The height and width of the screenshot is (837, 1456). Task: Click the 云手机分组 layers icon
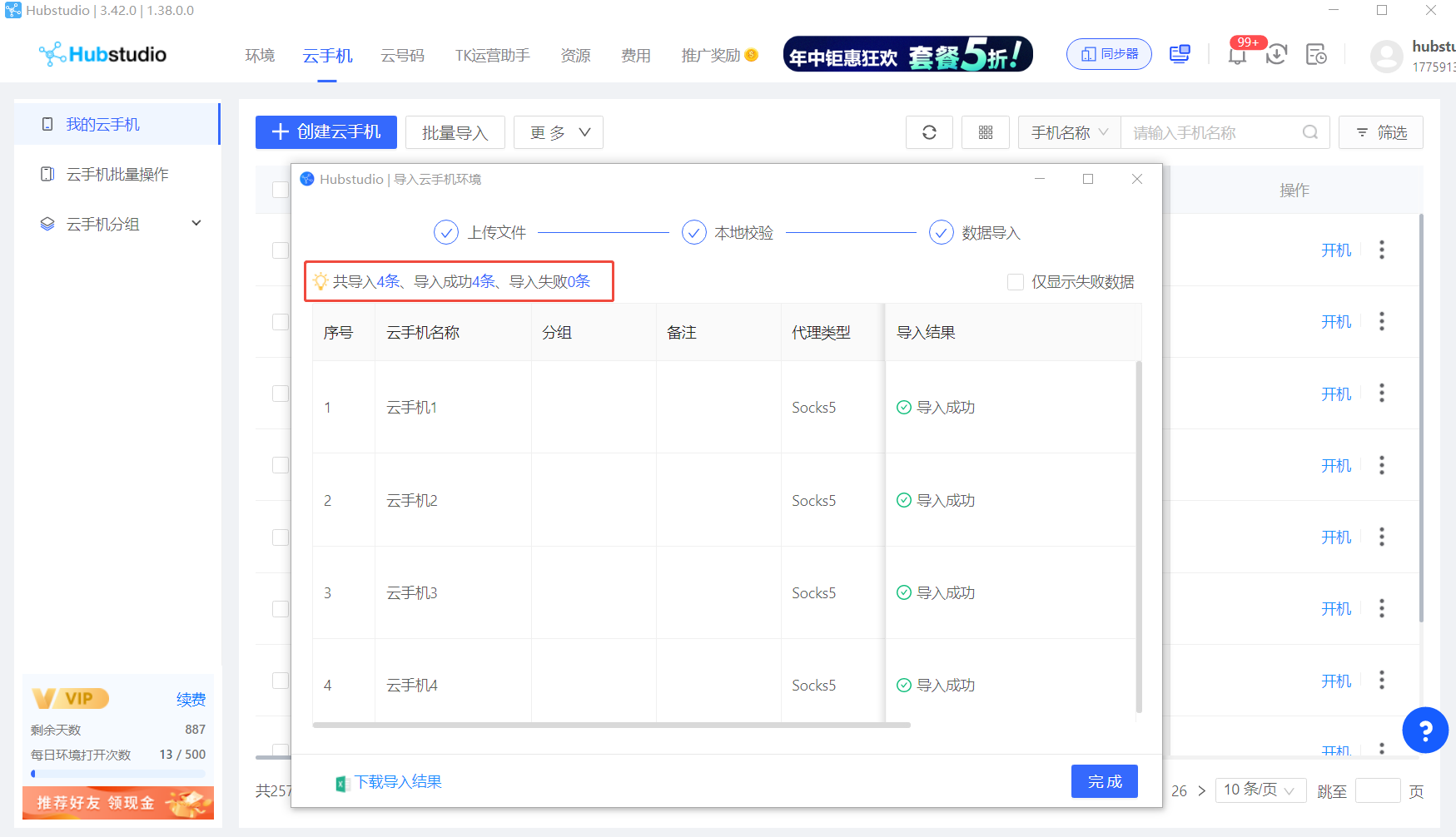click(47, 224)
